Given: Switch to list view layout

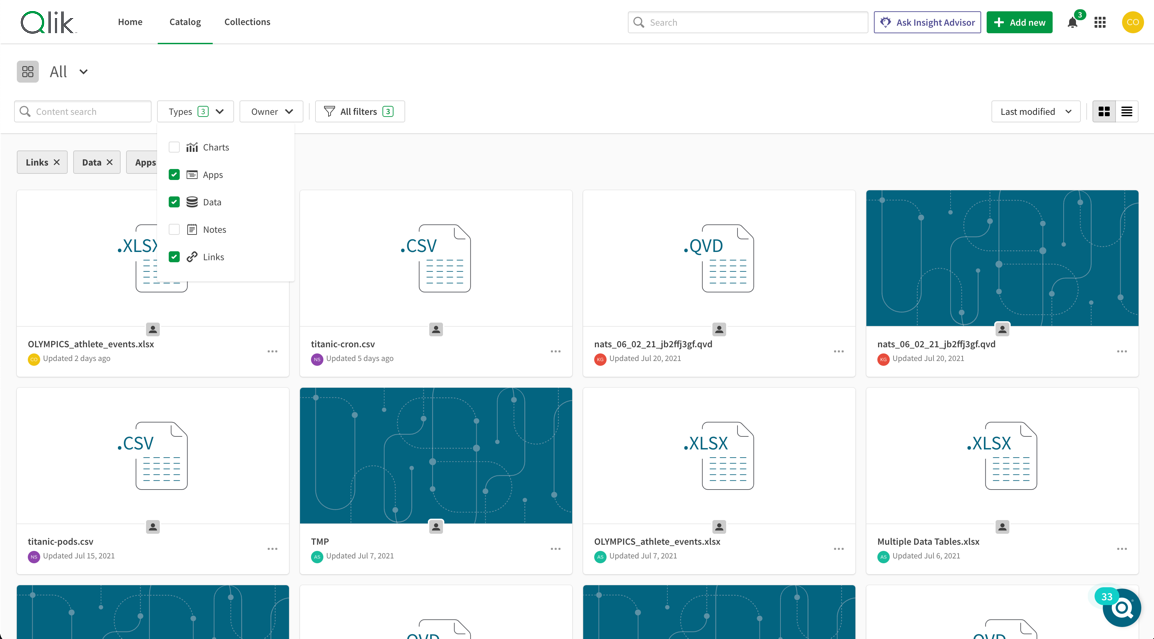Looking at the screenshot, I should point(1127,112).
